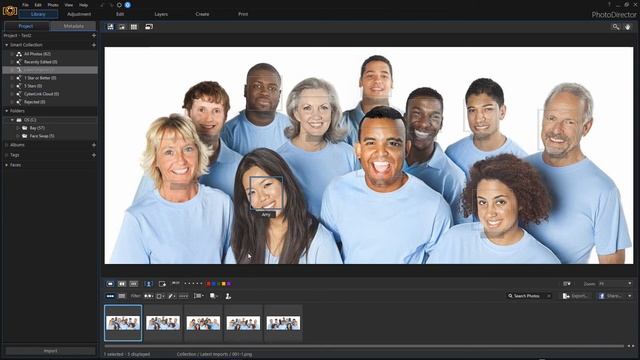Switch to the Library module
This screenshot has width=640, height=360.
pyautogui.click(x=38, y=14)
